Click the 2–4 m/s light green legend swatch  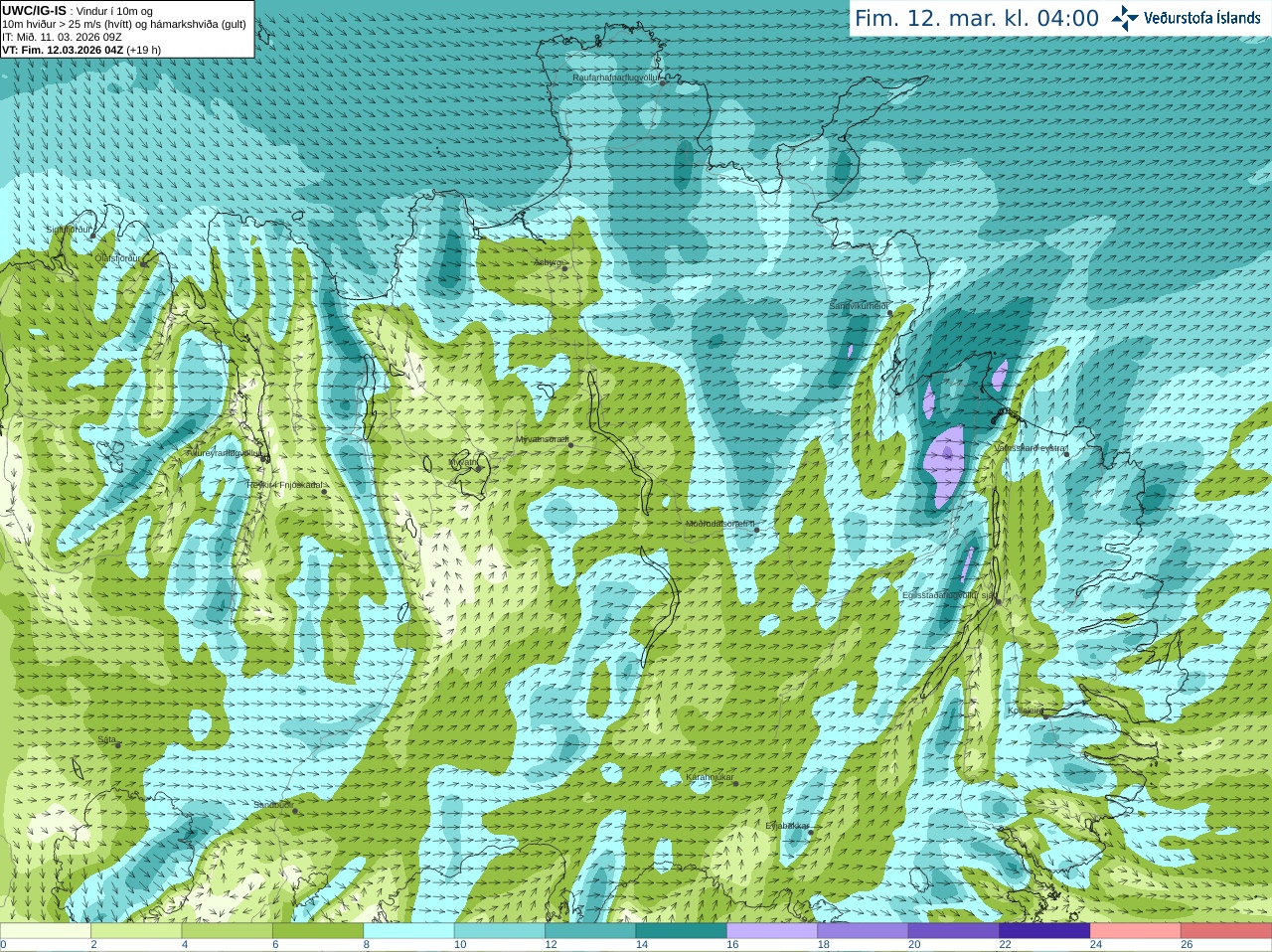136,931
